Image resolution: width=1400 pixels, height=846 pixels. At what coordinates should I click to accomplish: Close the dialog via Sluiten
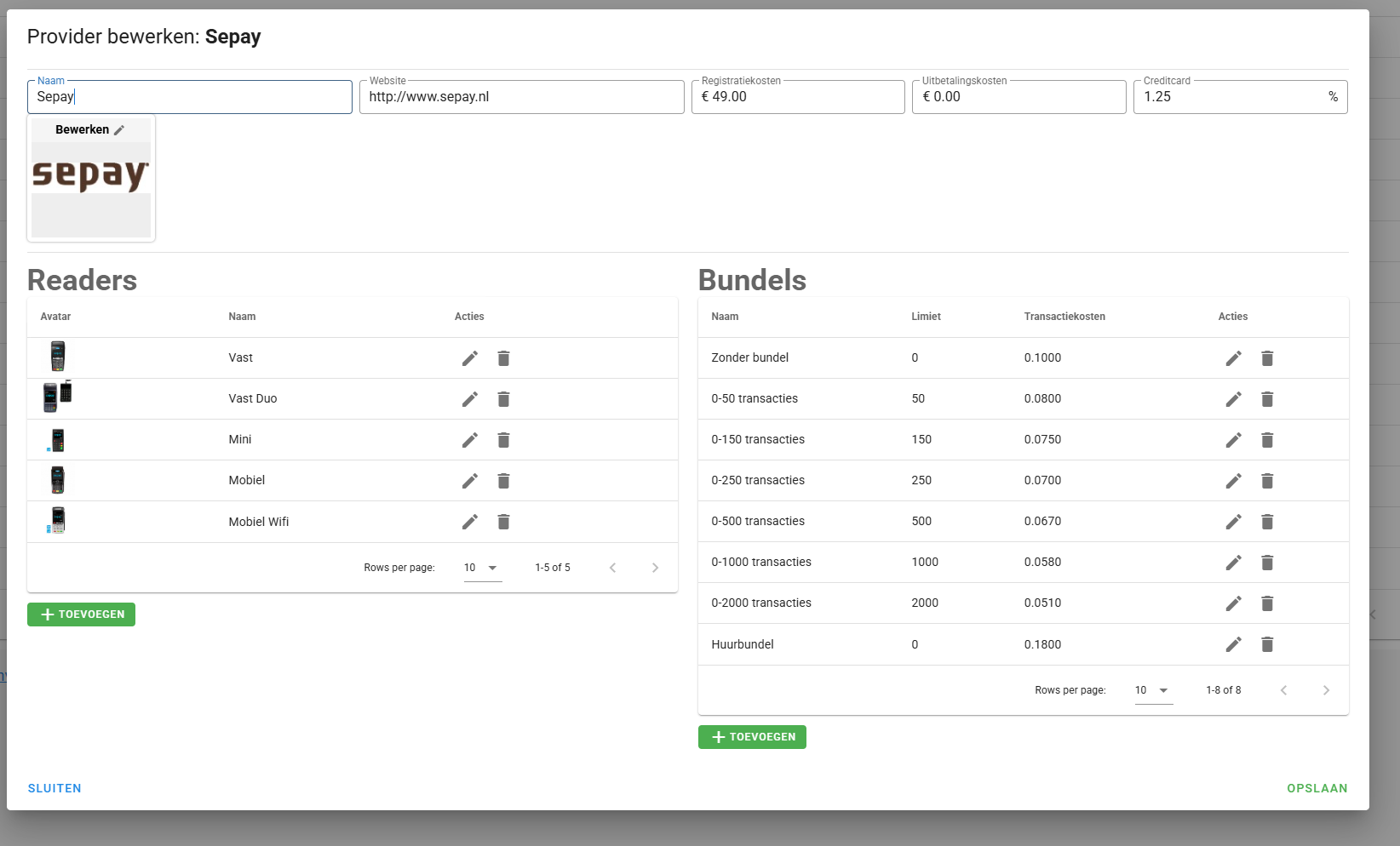tap(55, 788)
